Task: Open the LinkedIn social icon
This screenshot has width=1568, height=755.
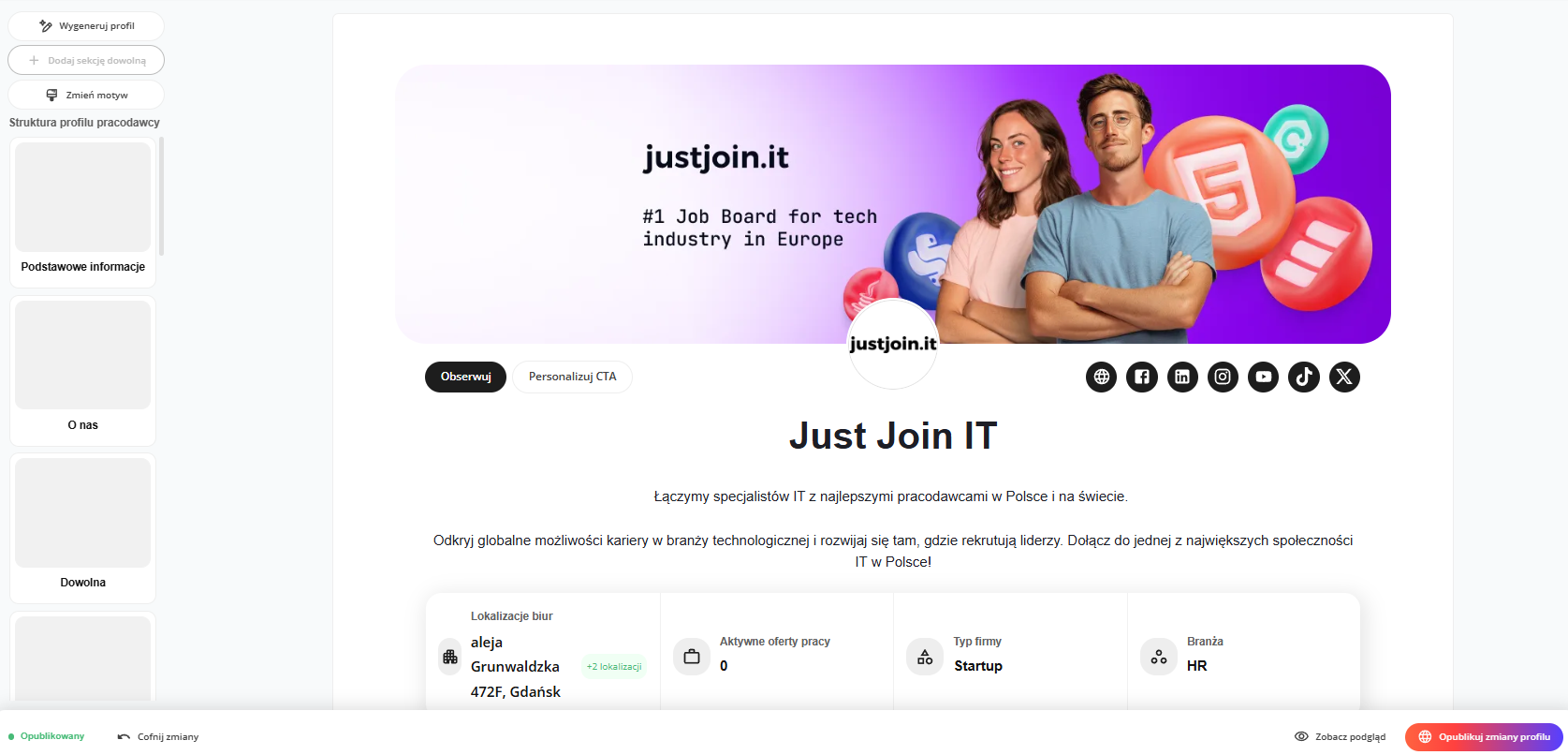Action: pyautogui.click(x=1182, y=377)
